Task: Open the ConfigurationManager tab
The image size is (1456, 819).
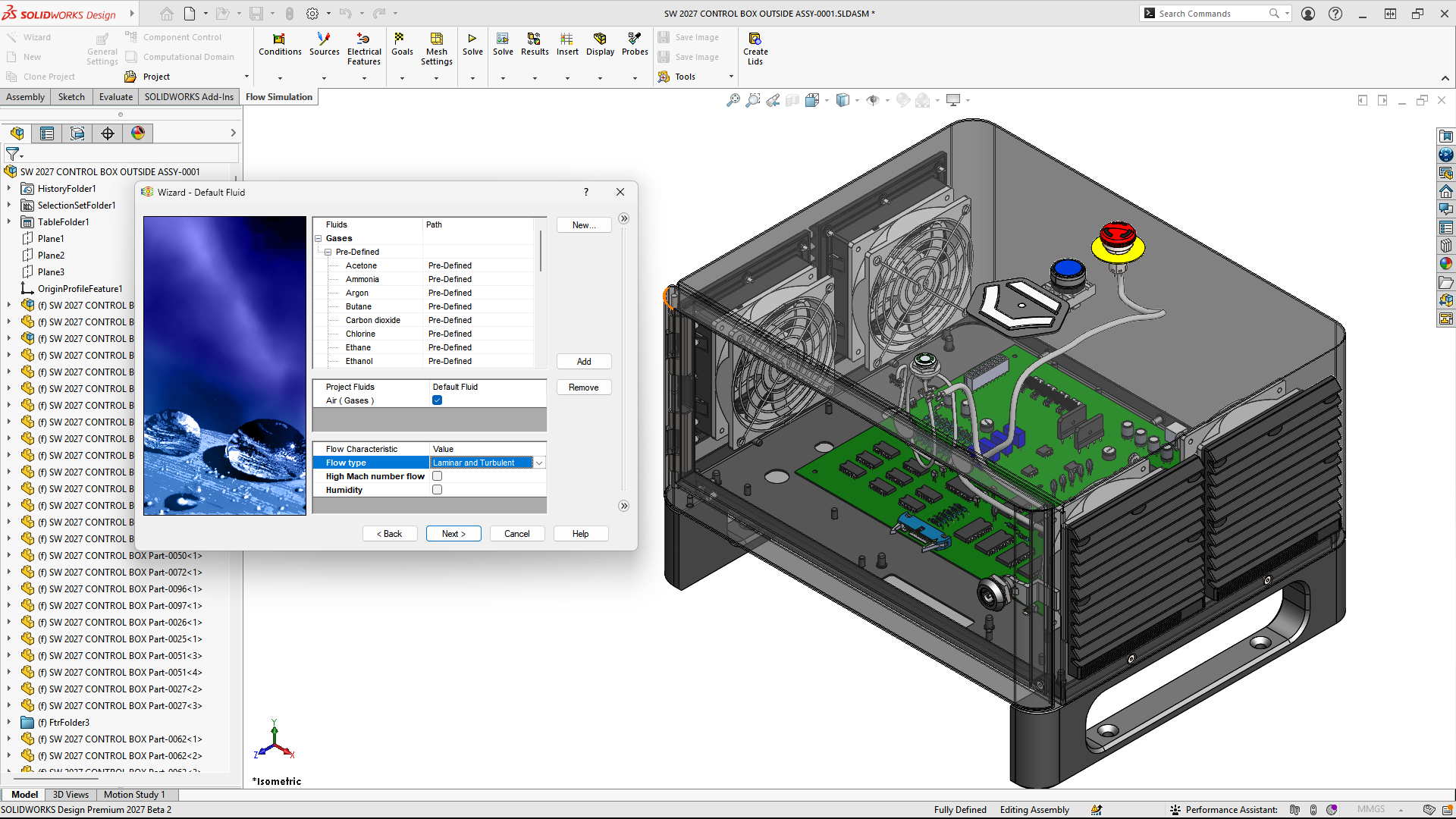Action: click(x=77, y=133)
